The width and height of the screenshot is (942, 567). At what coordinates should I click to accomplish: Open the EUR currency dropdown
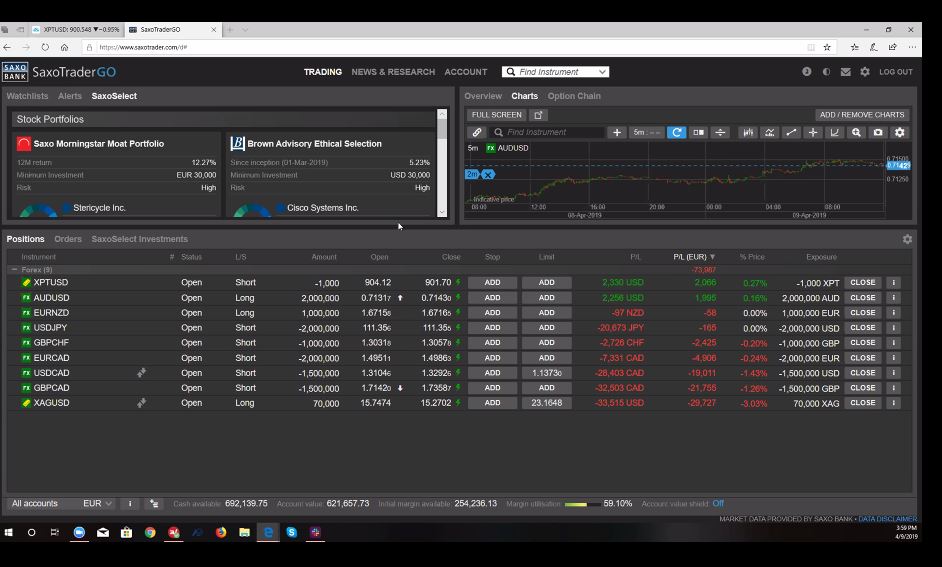(97, 503)
